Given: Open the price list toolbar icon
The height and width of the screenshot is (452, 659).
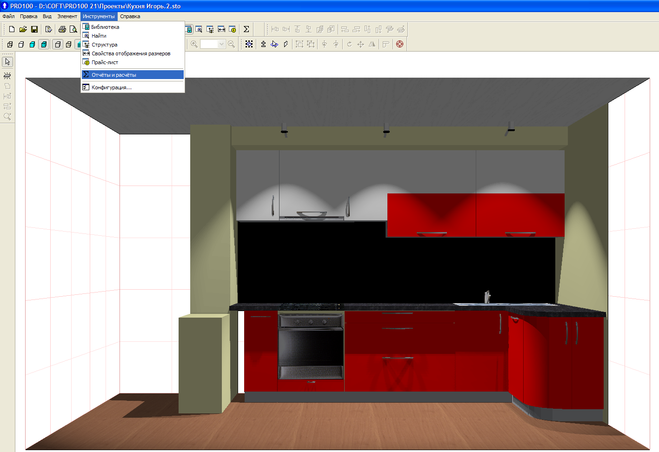Looking at the screenshot, I should point(232,29).
